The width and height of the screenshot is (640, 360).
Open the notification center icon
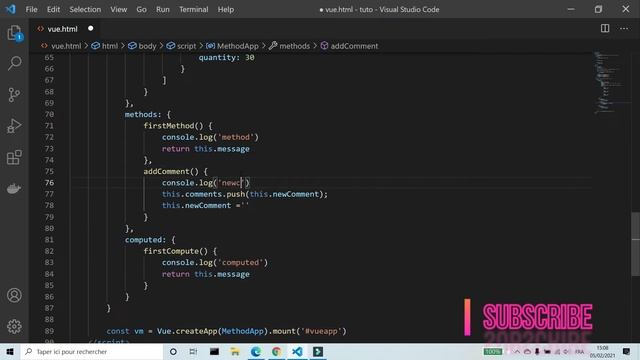[x=627, y=351]
